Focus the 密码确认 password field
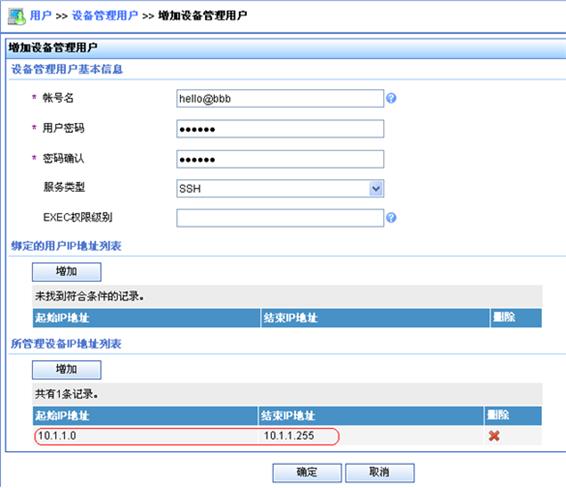The width and height of the screenshot is (566, 488). pyautogui.click(x=280, y=159)
